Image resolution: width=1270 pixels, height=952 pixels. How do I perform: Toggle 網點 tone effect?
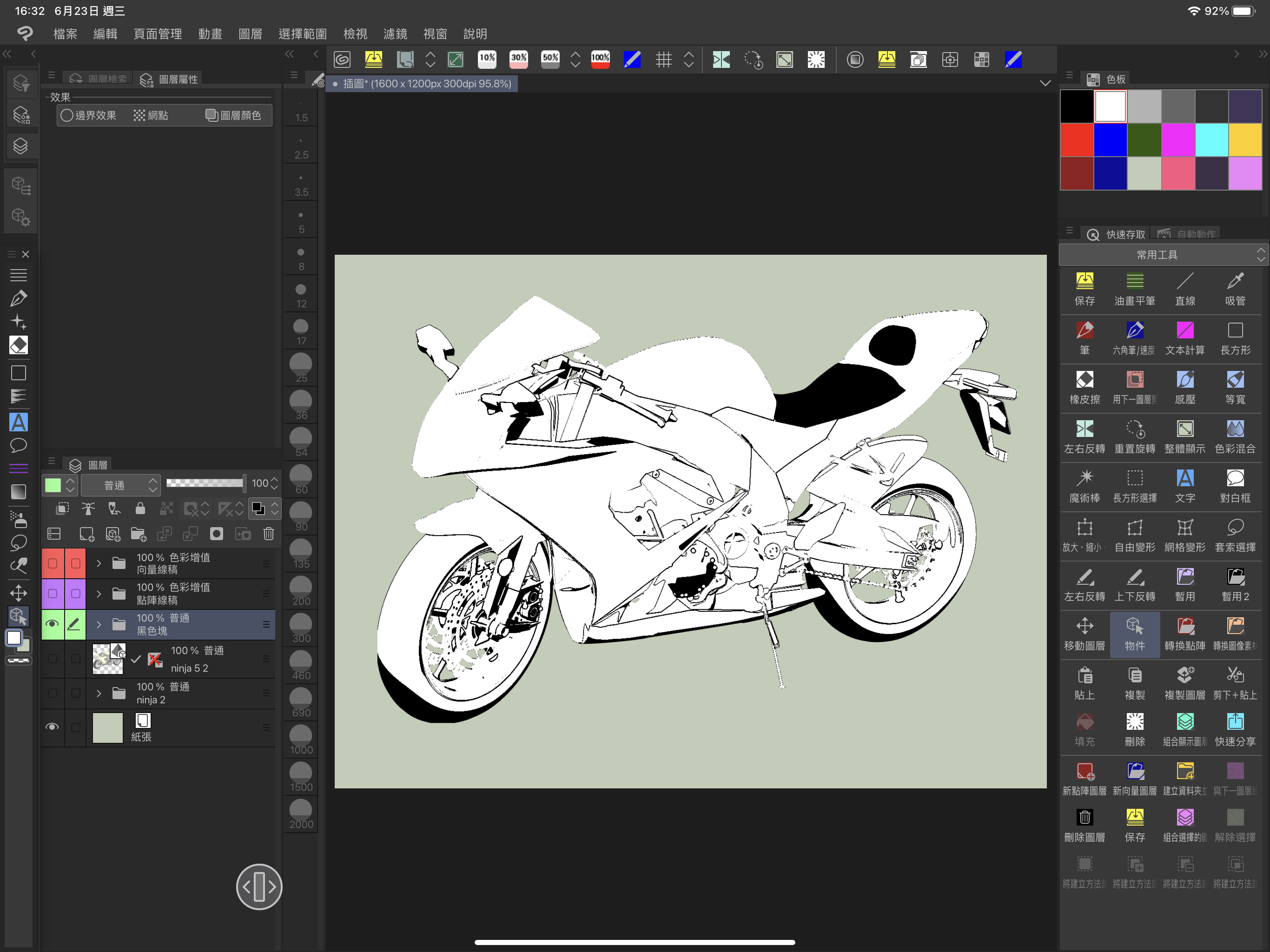pyautogui.click(x=151, y=115)
